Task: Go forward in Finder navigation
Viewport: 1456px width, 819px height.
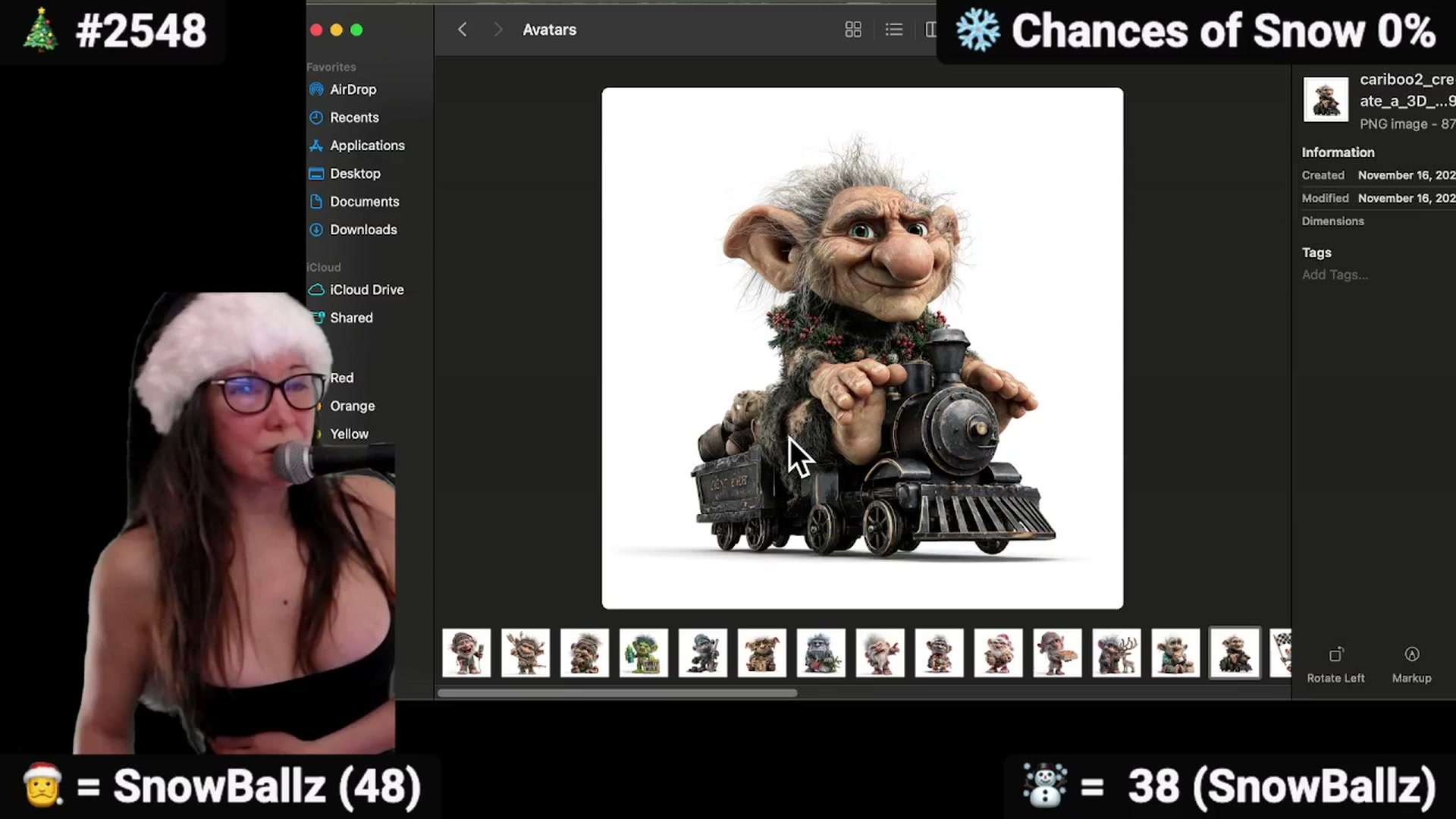Action: 497,30
